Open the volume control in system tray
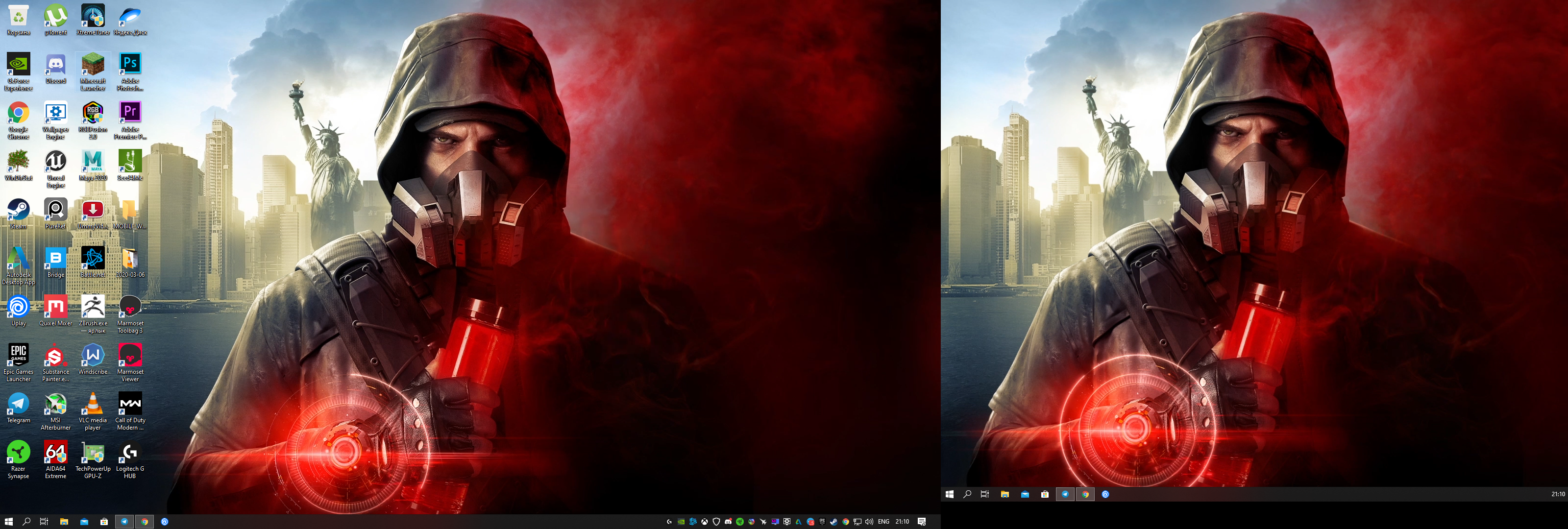 [x=869, y=522]
